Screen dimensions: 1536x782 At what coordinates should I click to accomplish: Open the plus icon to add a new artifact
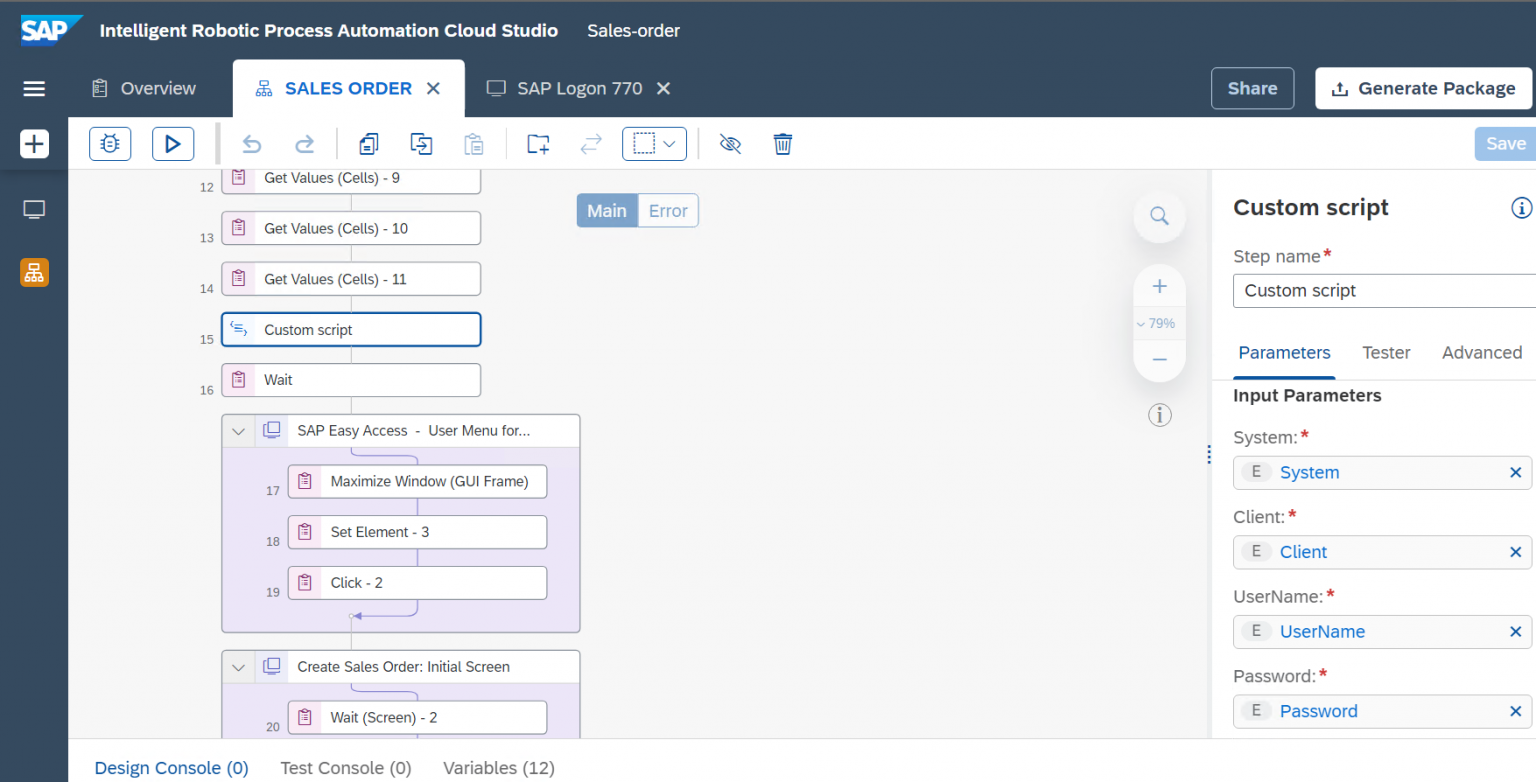(x=34, y=143)
